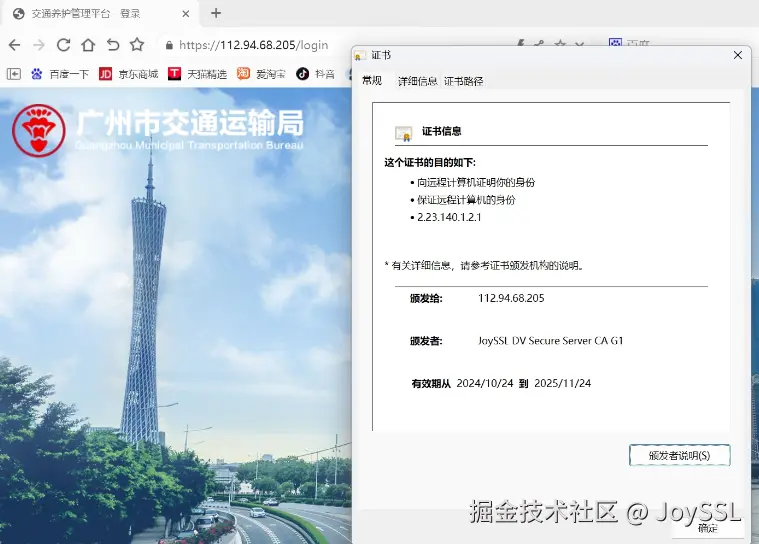Switch to the 详细信息 tab
The height and width of the screenshot is (544, 759).
point(417,81)
